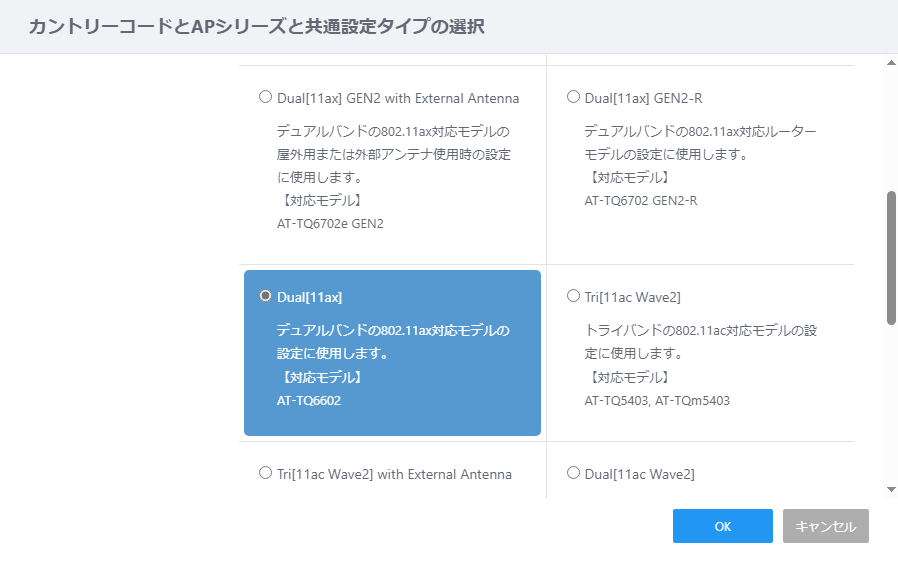Click the scrollbar up arrow
Screen dimensions: 898x567
(x=891, y=62)
